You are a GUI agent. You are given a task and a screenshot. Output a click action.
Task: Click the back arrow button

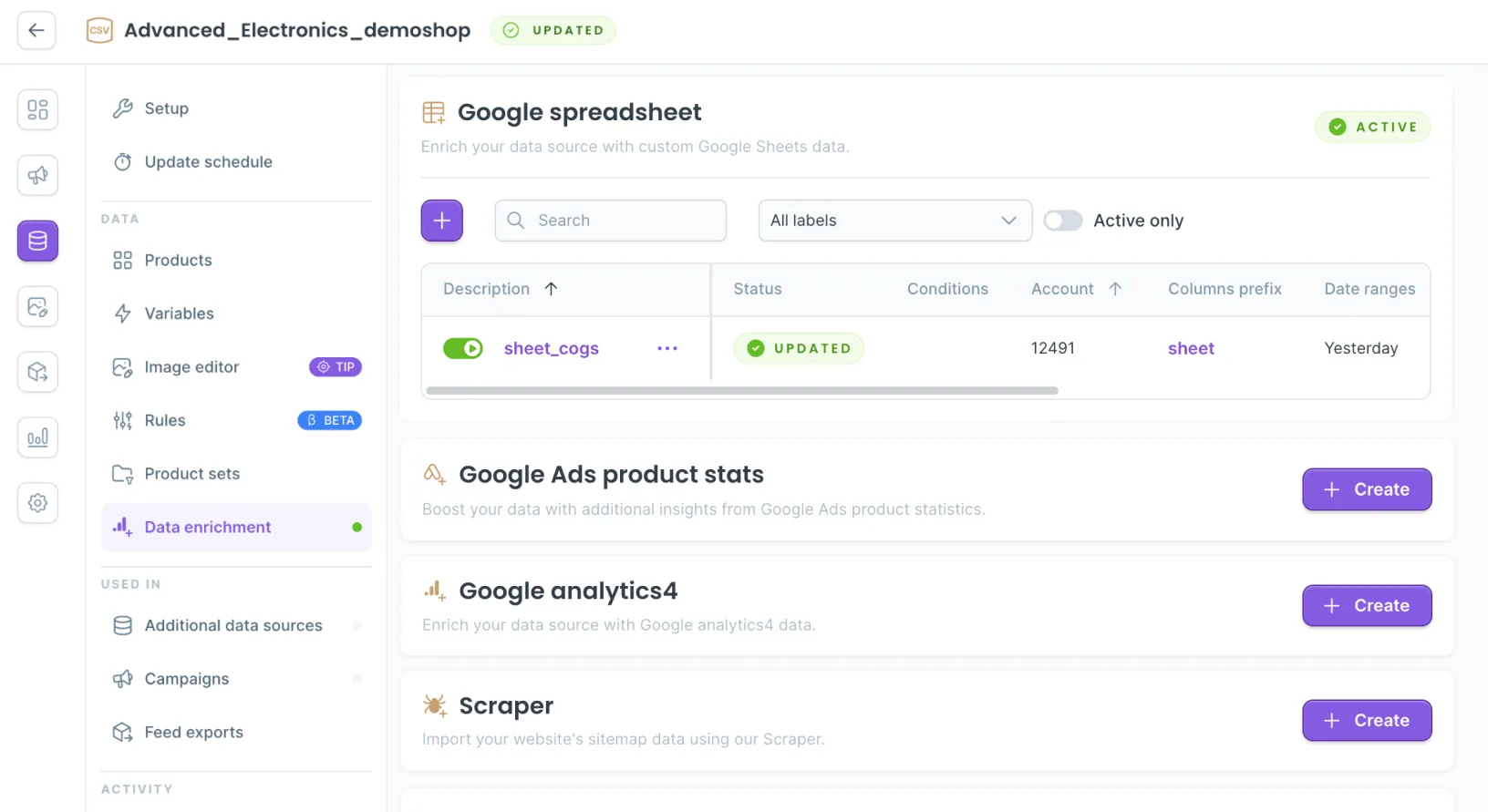[x=36, y=30]
